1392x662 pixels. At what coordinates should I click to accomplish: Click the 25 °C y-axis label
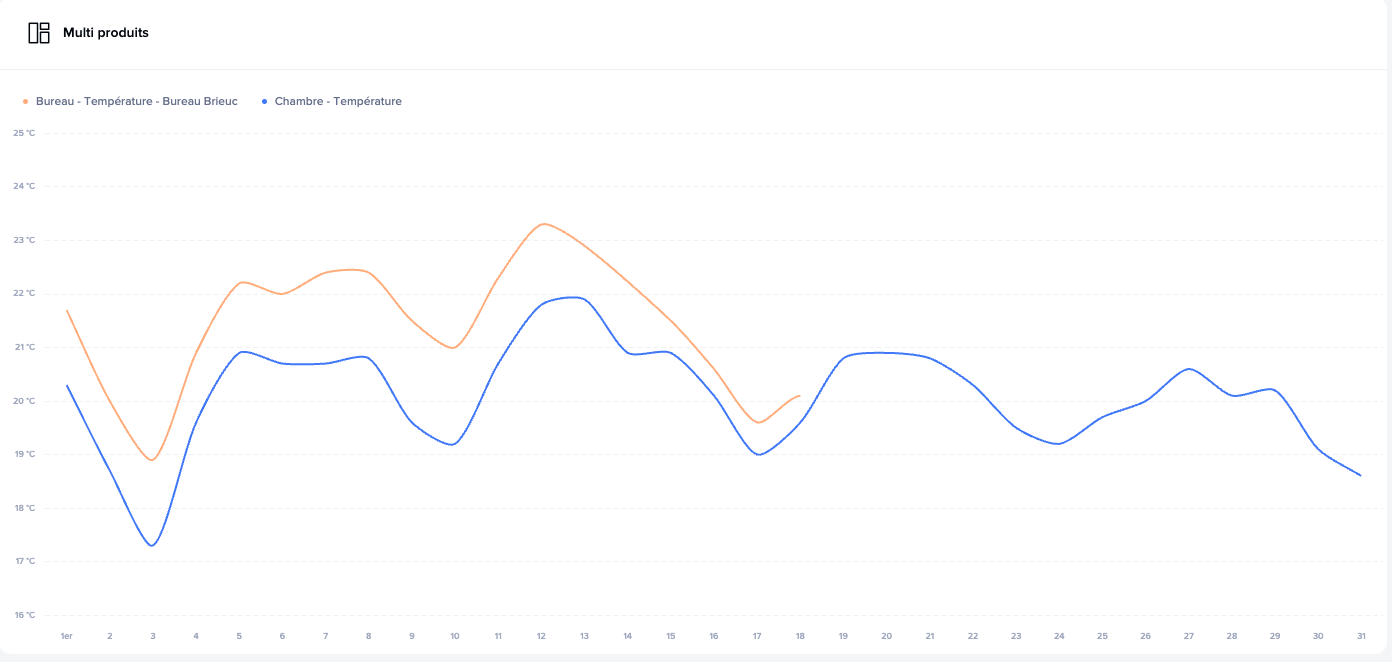[x=24, y=132]
